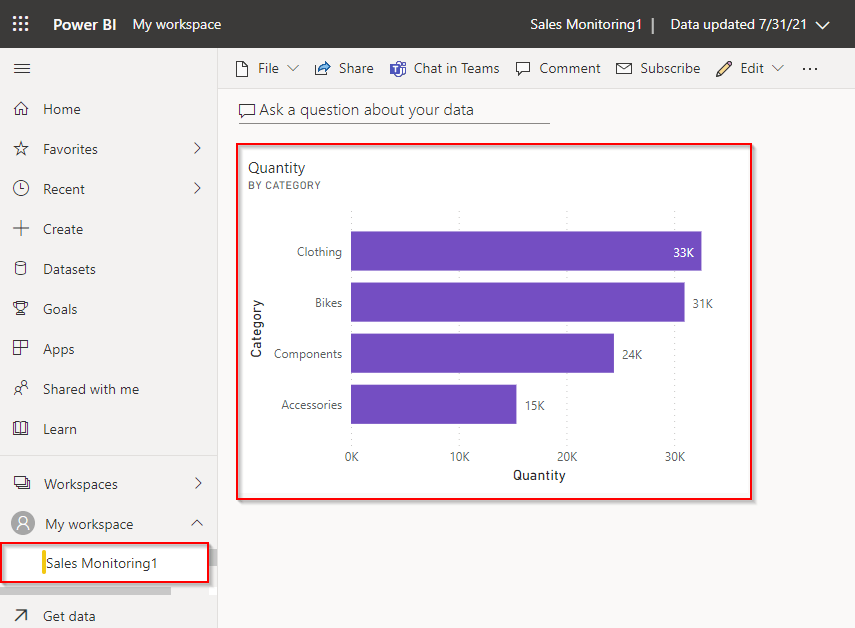Click the Create plus icon
855x628 pixels.
tap(21, 229)
